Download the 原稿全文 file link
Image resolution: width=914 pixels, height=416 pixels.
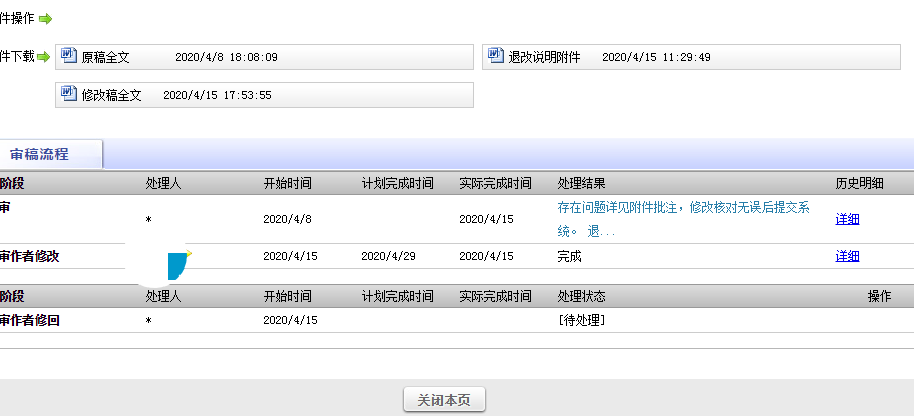105,58
